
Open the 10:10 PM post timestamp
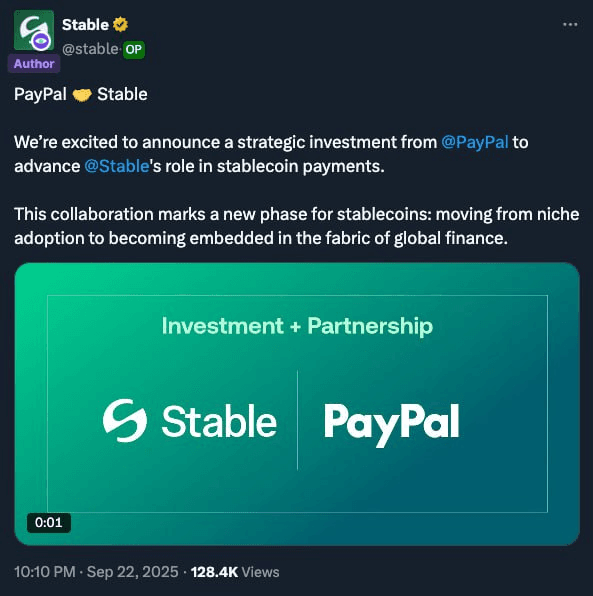click(45, 572)
